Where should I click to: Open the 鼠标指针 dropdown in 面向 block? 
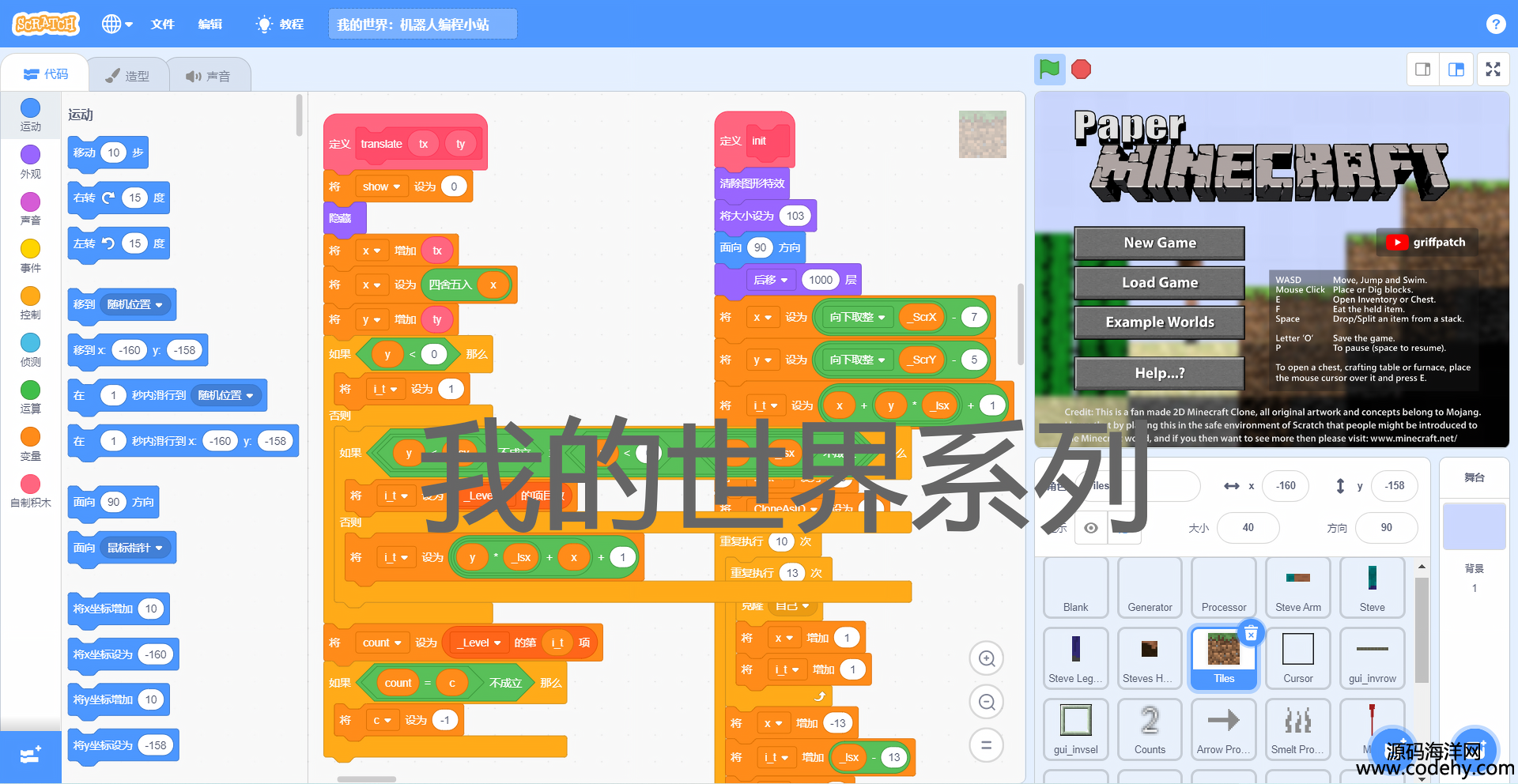coord(137,548)
